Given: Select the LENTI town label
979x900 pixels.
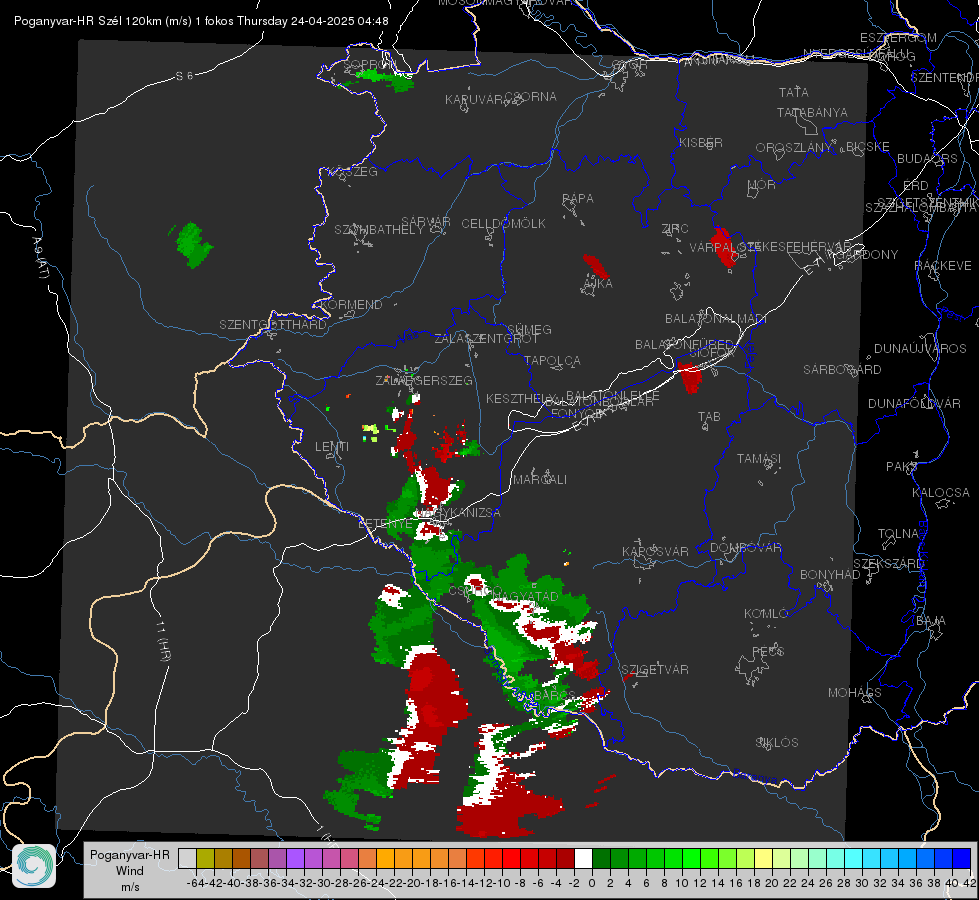Looking at the screenshot, I should pos(332,447).
